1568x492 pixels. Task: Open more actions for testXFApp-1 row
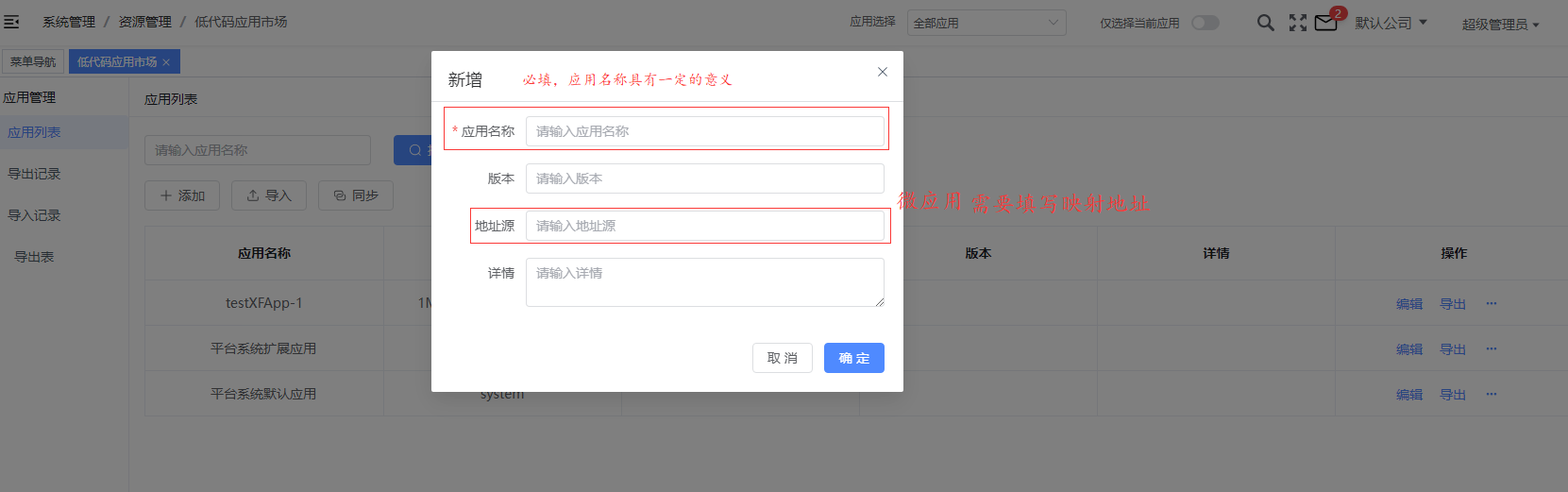[x=1492, y=303]
